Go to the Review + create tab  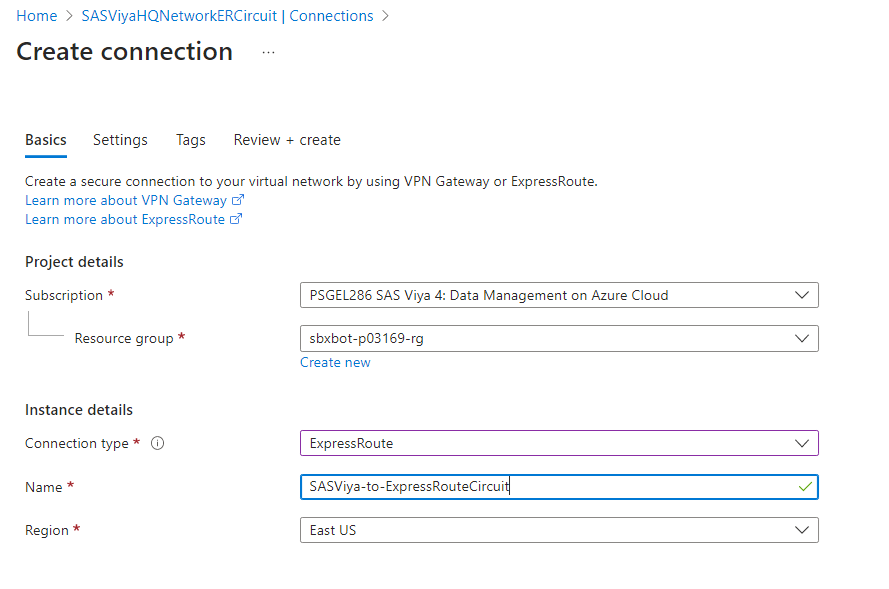(x=287, y=140)
